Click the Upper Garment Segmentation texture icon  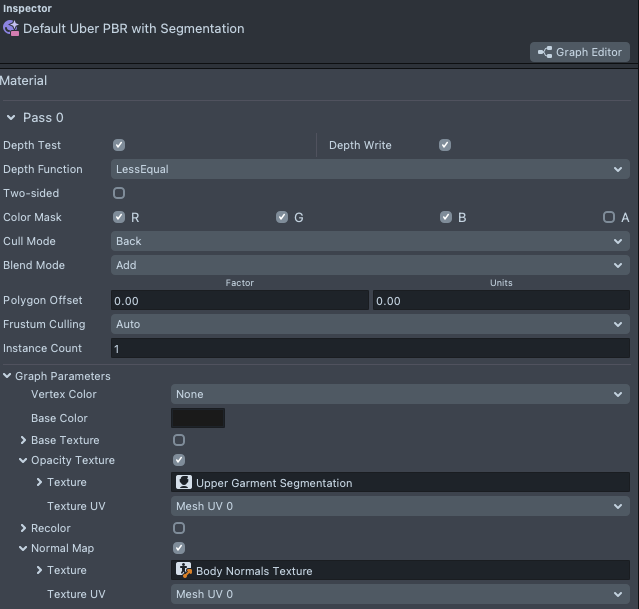click(x=184, y=482)
